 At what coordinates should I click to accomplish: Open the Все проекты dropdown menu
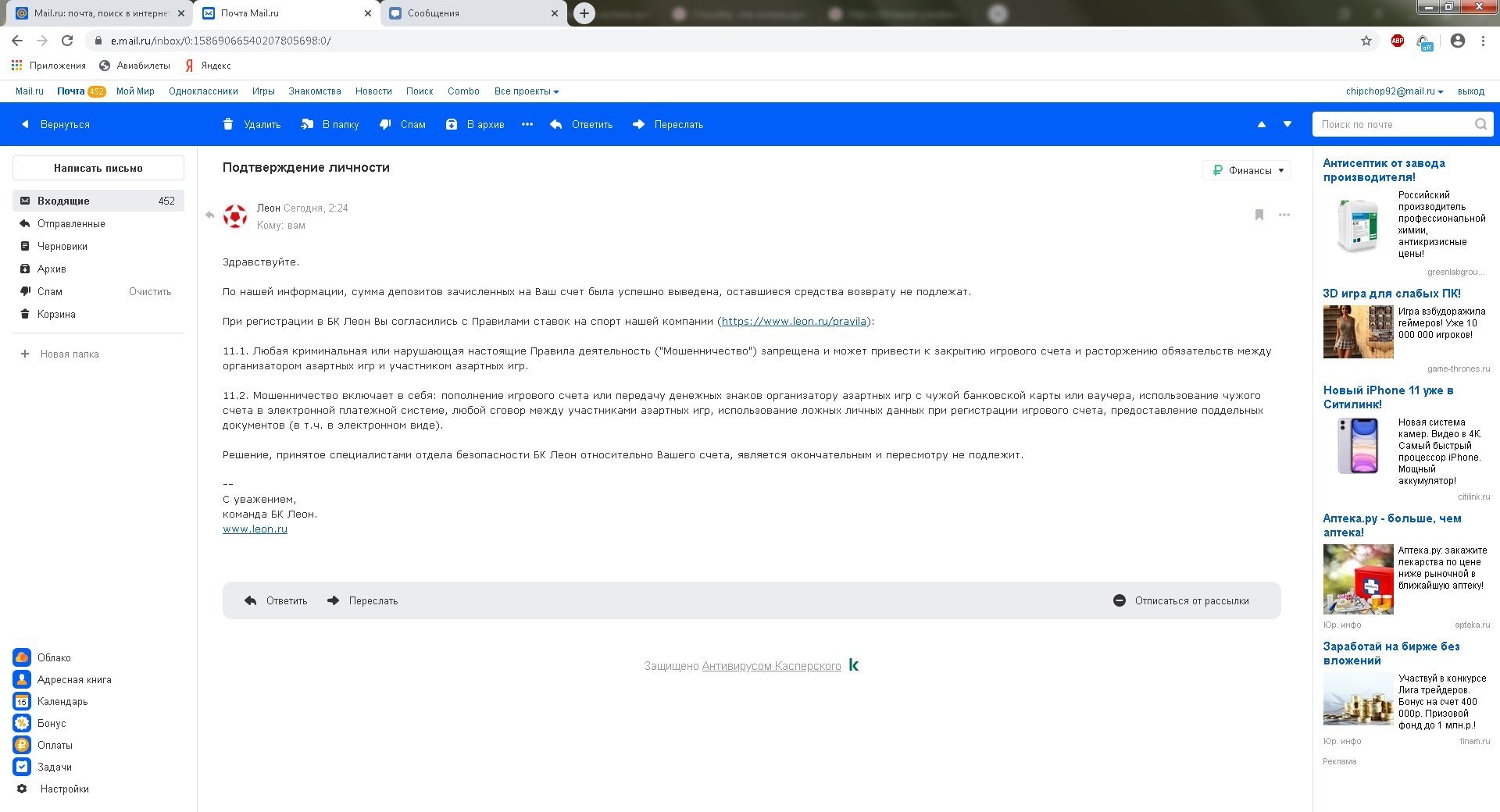point(526,91)
